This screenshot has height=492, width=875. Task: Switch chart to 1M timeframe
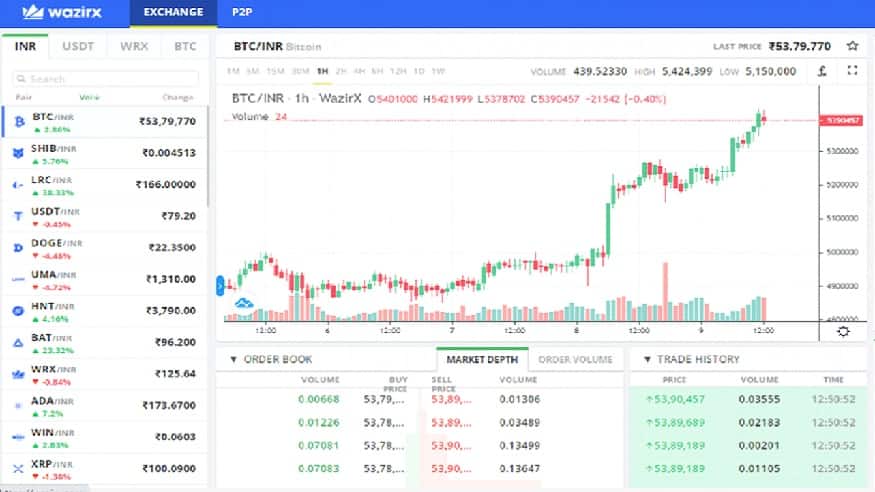pos(233,71)
